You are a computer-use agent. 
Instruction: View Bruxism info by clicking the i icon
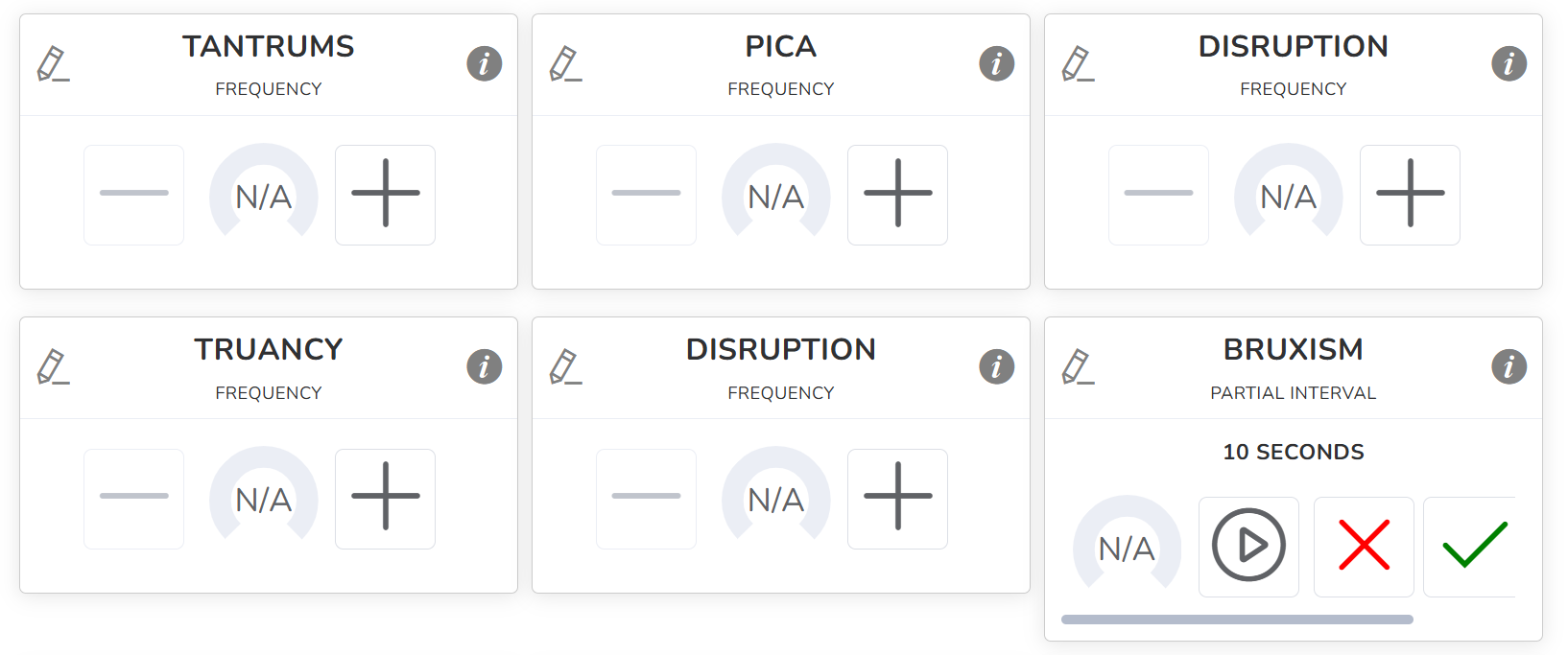[1509, 367]
